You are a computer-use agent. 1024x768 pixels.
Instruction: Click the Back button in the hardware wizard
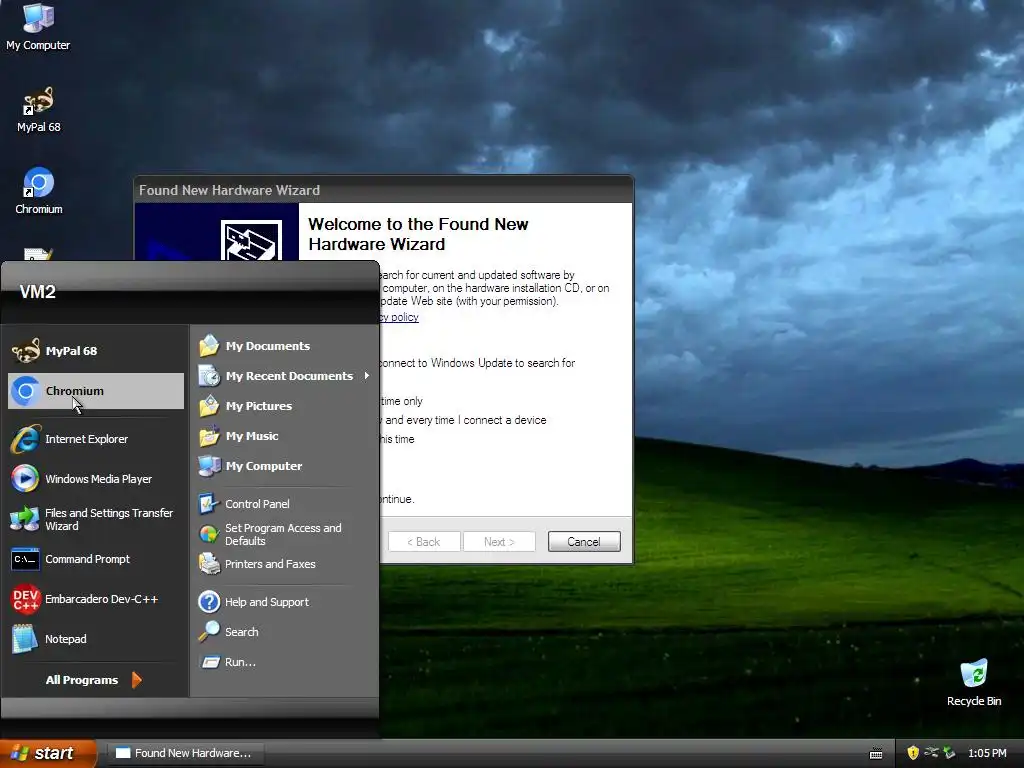point(424,541)
